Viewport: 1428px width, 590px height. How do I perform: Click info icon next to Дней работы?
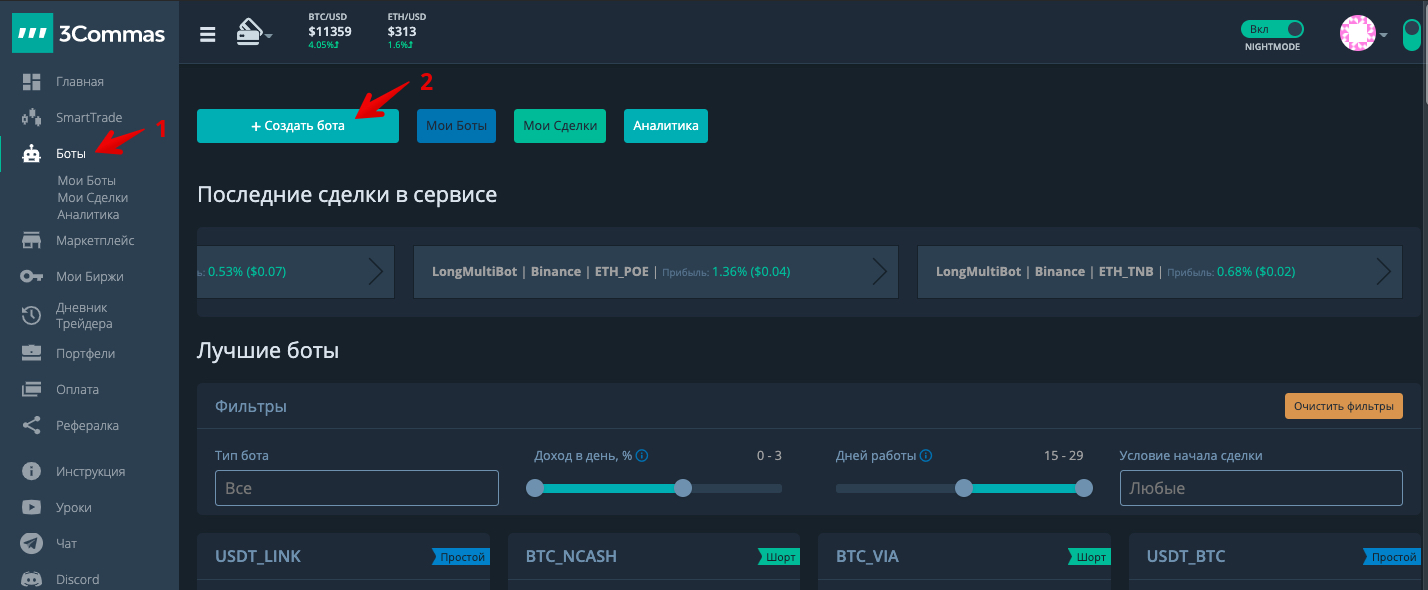coord(926,456)
